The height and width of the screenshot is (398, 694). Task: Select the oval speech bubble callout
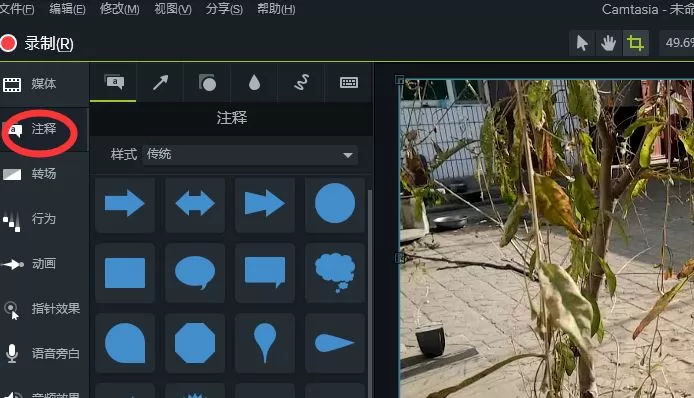click(x=195, y=273)
